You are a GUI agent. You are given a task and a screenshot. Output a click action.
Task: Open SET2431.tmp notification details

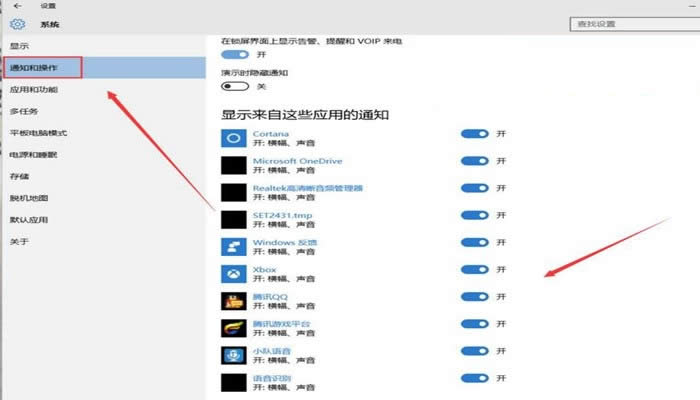[281, 214]
